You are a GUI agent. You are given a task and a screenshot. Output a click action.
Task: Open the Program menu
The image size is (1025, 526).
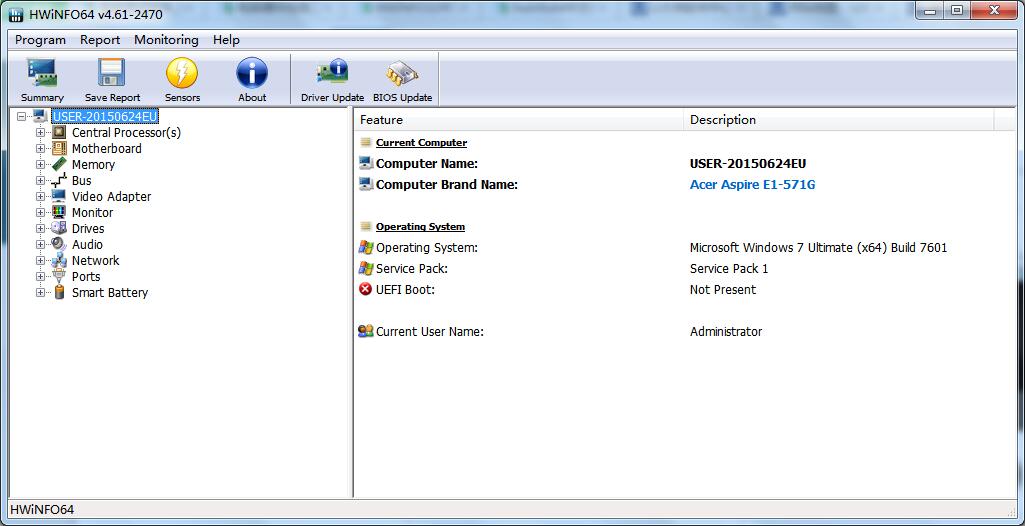41,40
